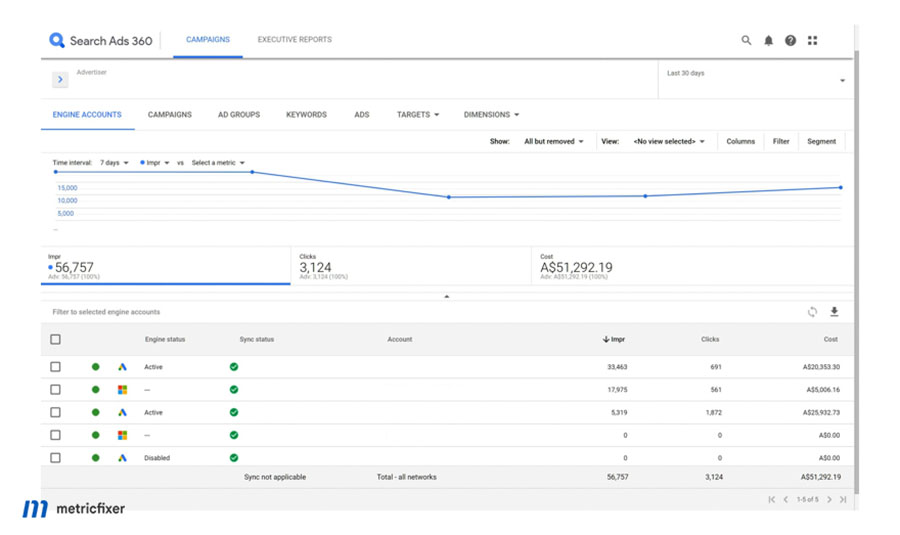Click the Columns button
The width and height of the screenshot is (900, 535).
[740, 141]
